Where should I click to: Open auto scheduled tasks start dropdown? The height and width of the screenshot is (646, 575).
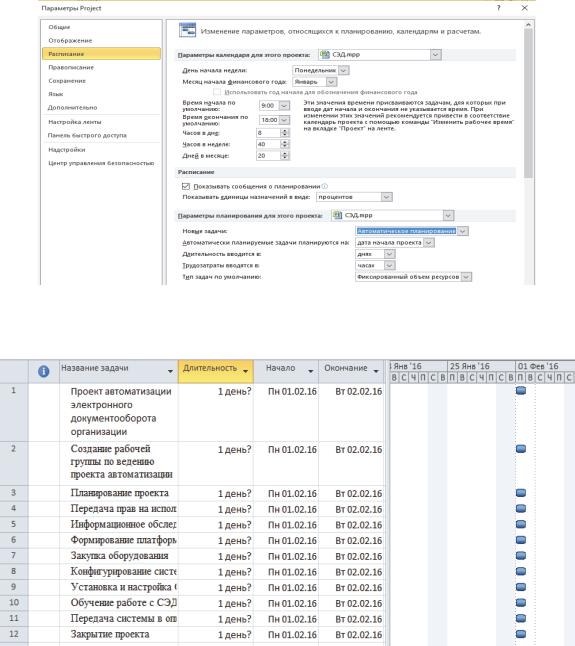tap(429, 243)
